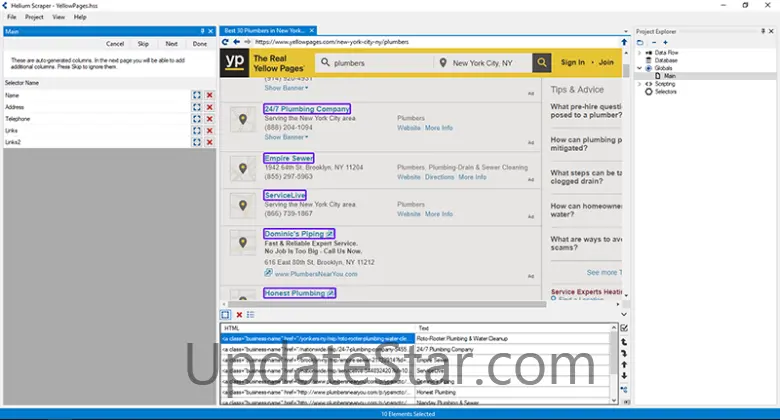Open the ServiceLive listing link
780x420 pixels.
[x=285, y=196]
